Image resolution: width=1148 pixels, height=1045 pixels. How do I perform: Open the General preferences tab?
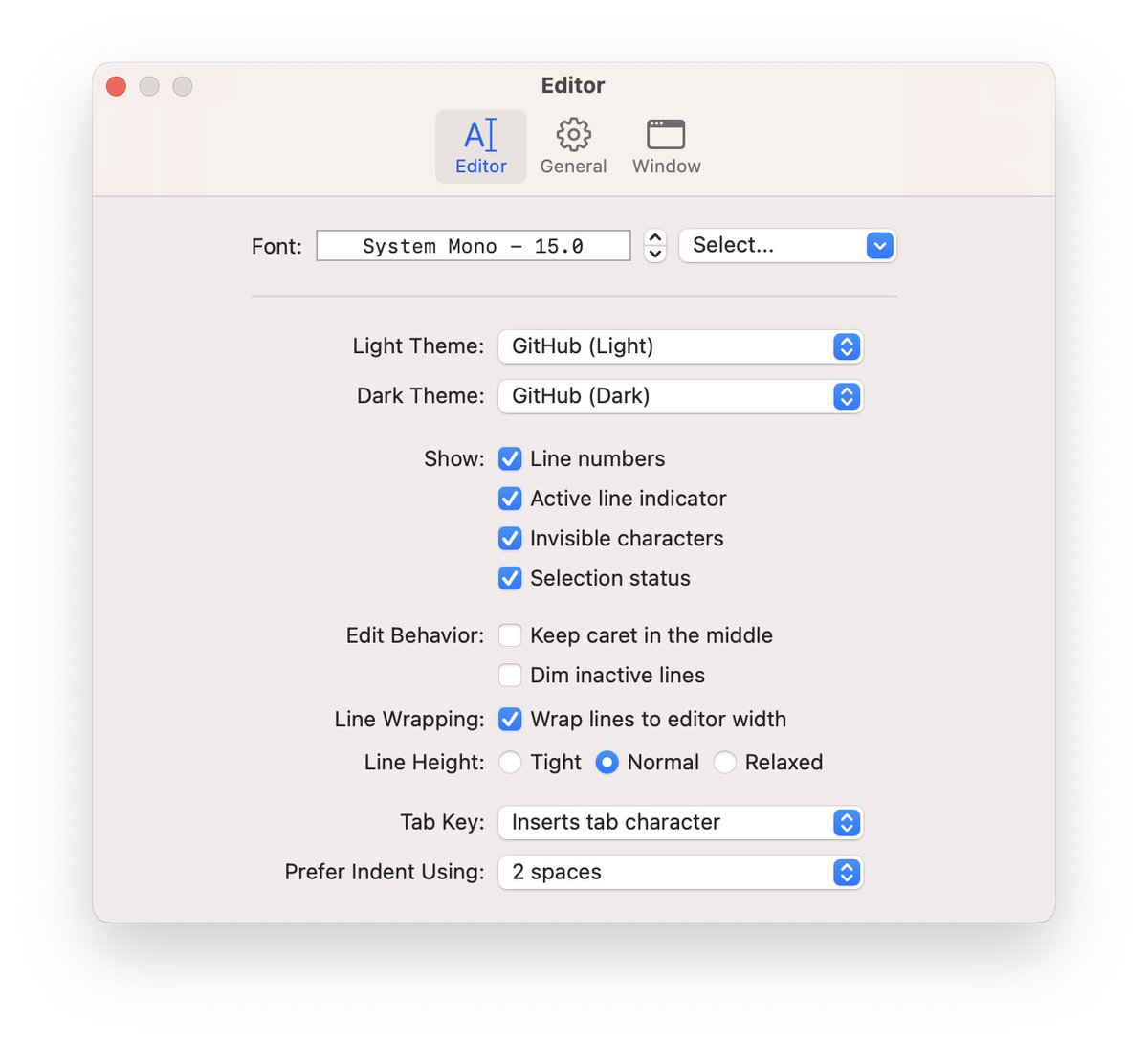573,146
